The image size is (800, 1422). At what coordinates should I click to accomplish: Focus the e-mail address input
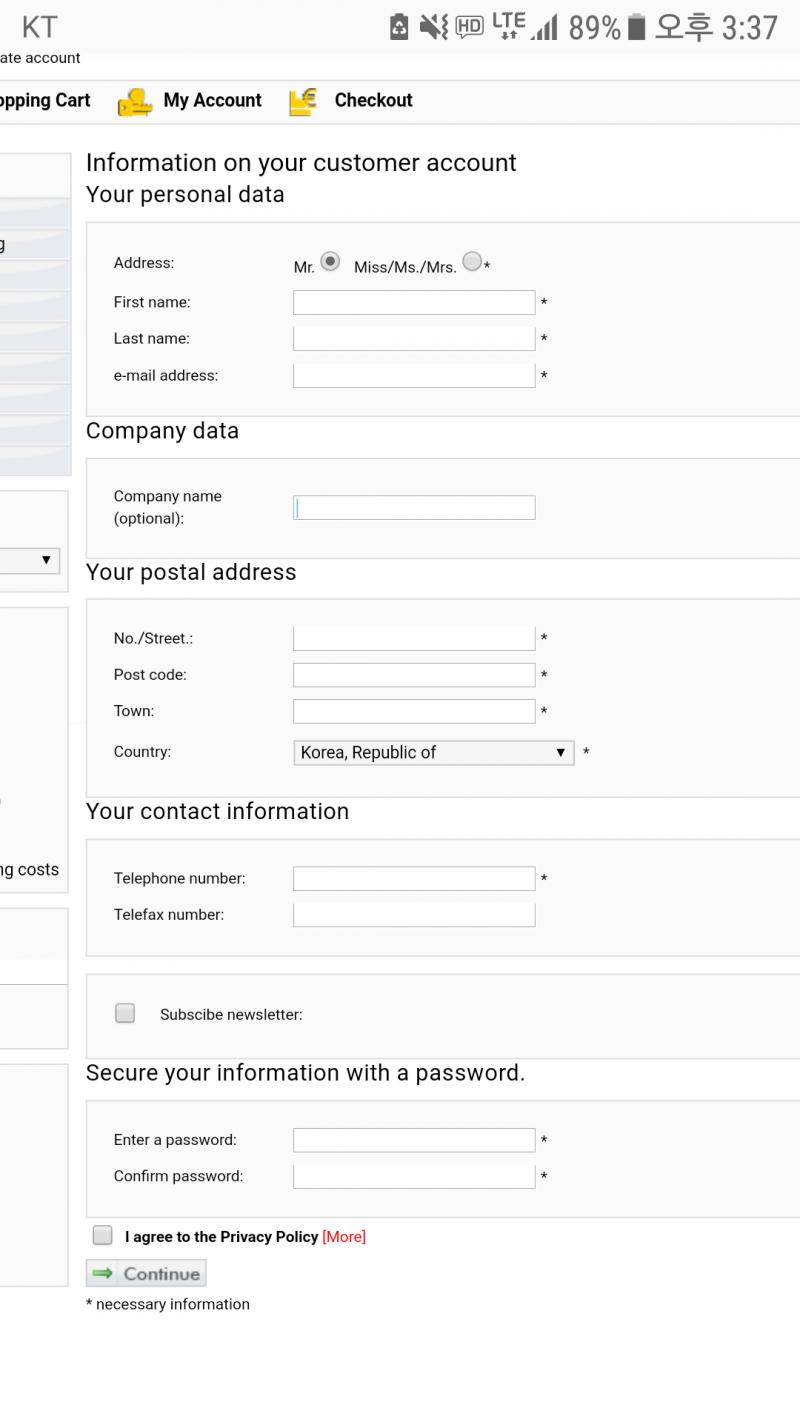[x=414, y=376]
